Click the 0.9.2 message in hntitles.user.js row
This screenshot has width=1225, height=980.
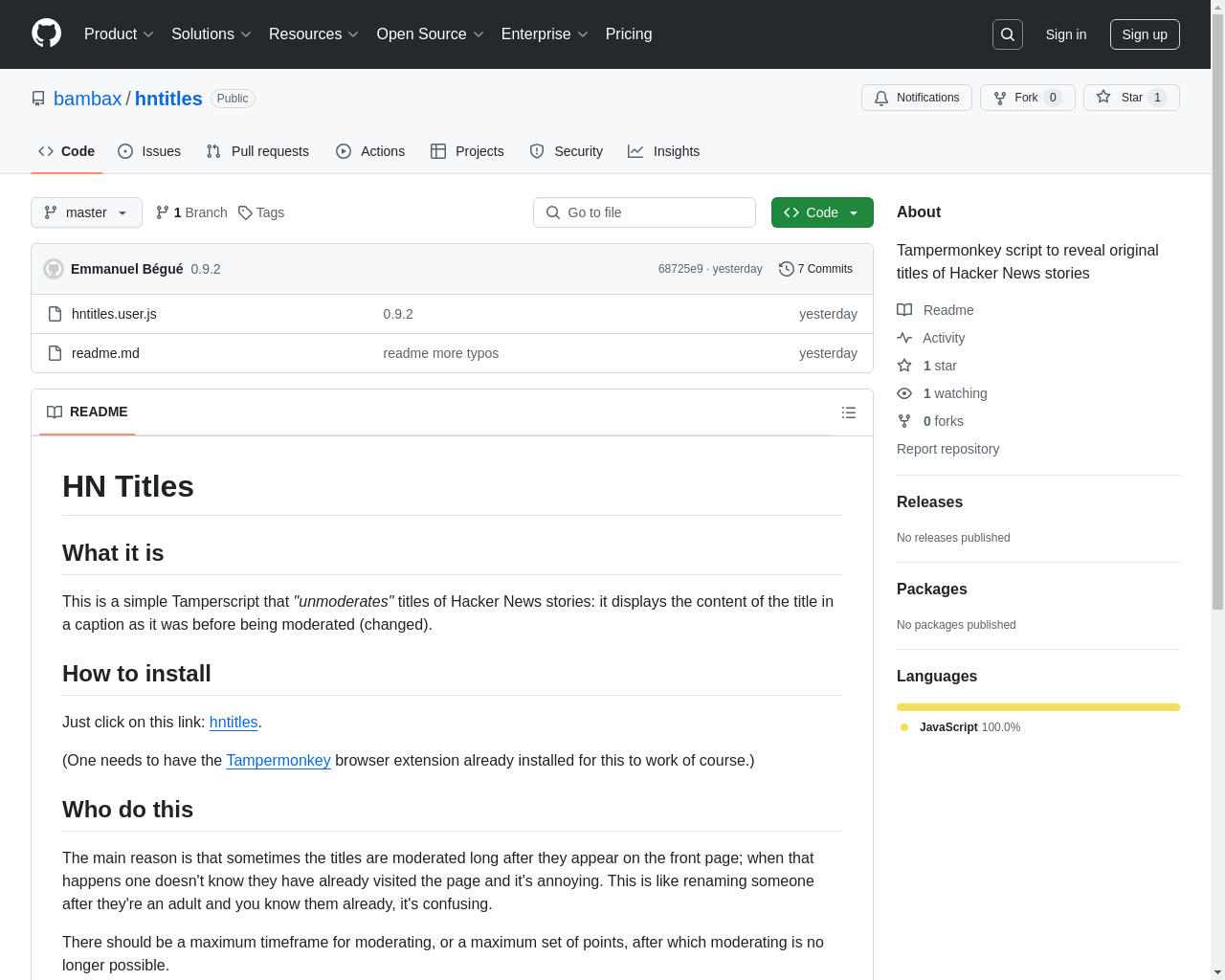398,314
